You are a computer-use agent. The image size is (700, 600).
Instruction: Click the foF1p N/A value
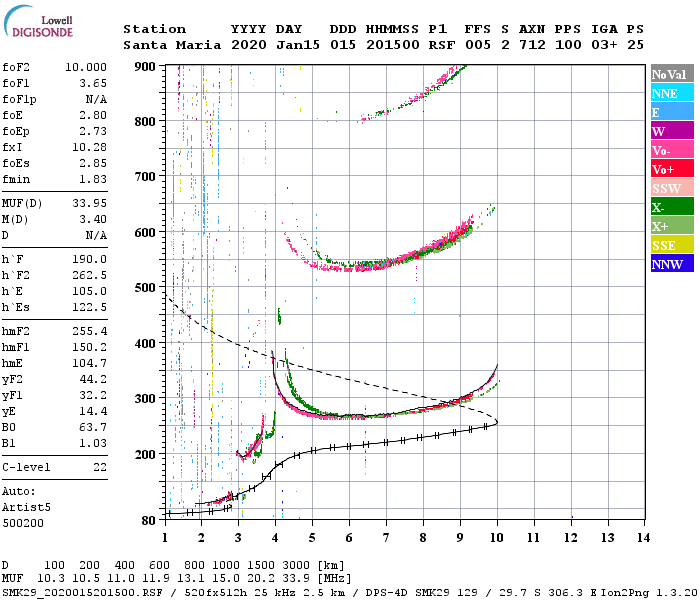pyautogui.click(x=96, y=99)
